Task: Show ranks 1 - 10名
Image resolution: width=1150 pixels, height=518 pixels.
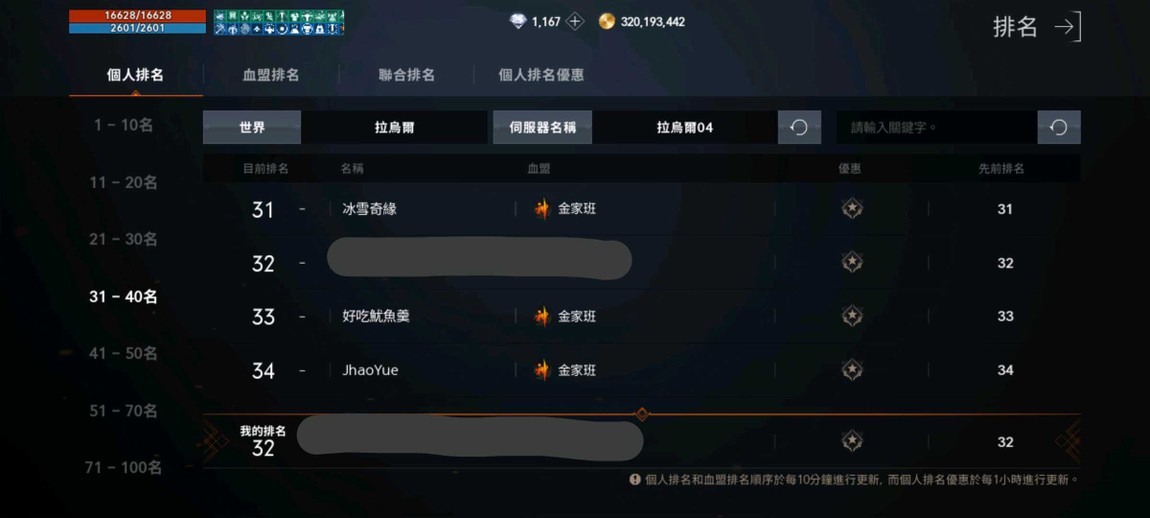Action: click(123, 125)
